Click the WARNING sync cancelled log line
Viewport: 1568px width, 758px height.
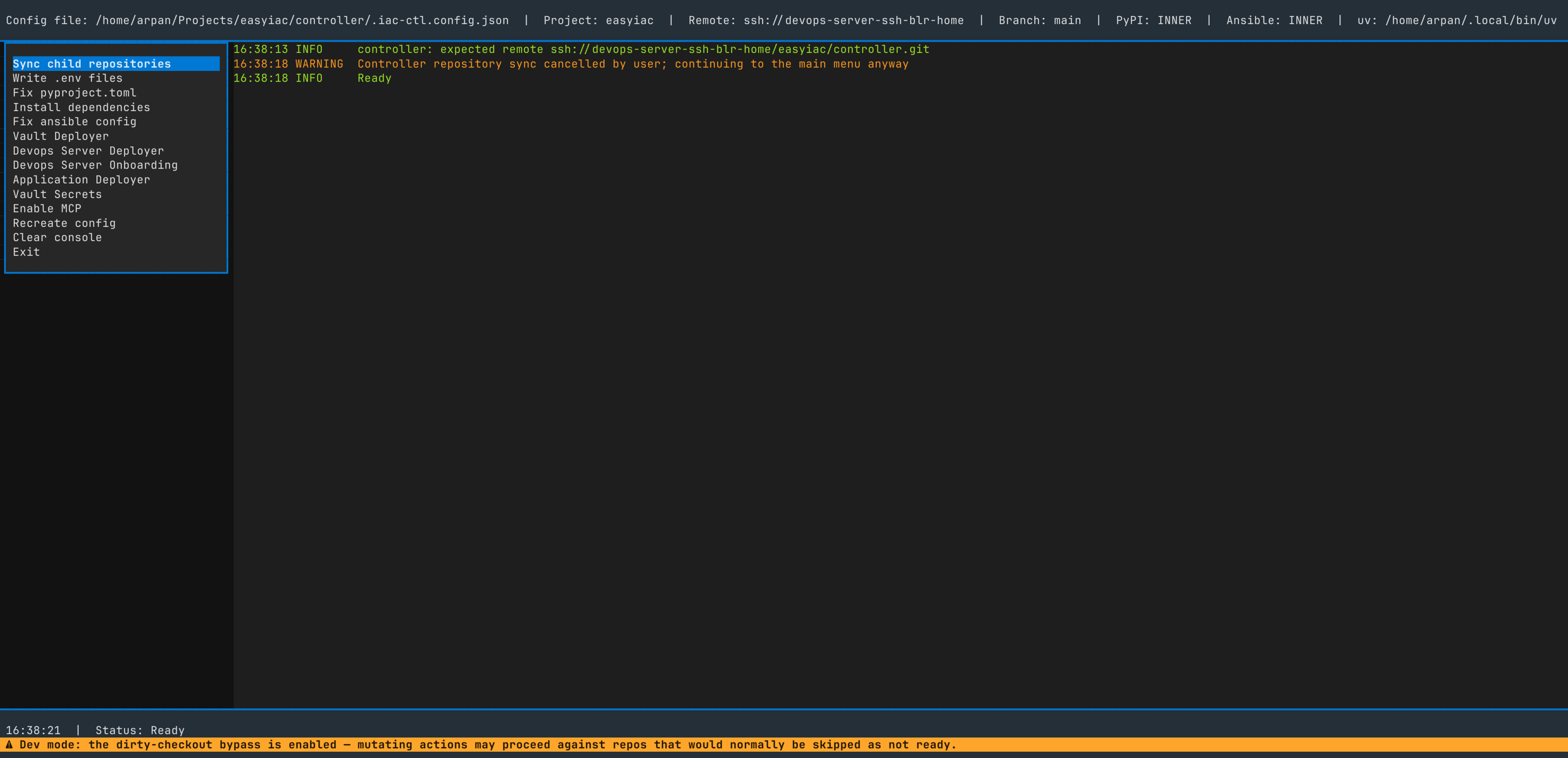pos(571,64)
